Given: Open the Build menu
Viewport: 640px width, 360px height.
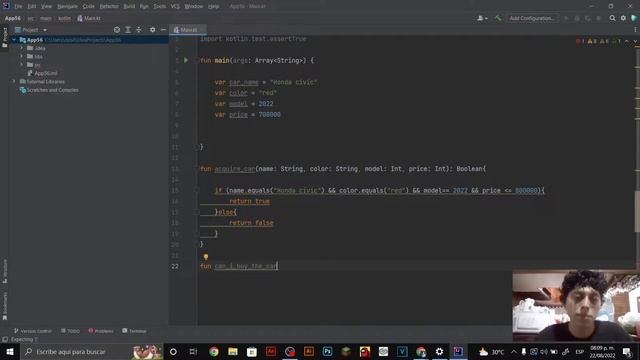Looking at the screenshot, I should pos(129,7).
